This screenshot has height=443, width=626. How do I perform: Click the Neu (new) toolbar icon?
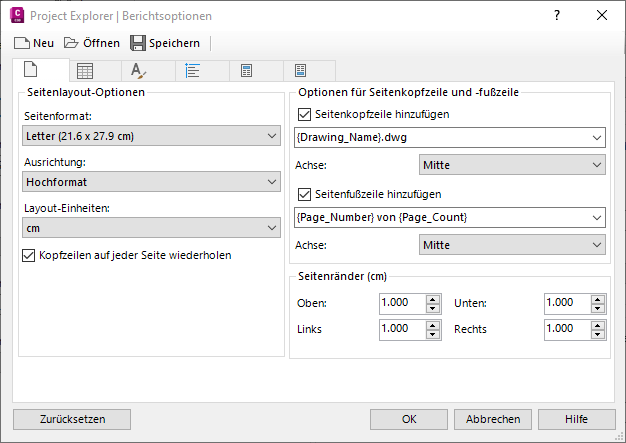[x=22, y=43]
